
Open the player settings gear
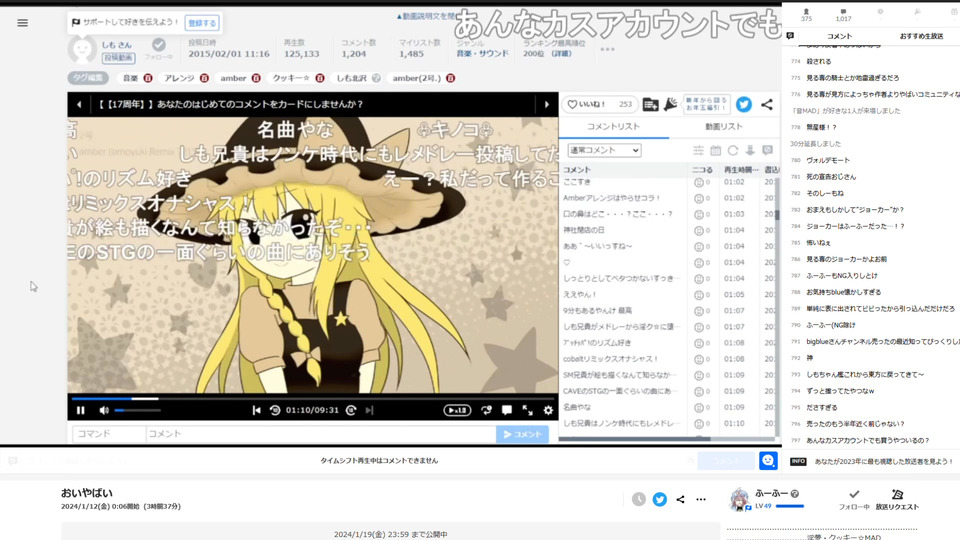548,410
